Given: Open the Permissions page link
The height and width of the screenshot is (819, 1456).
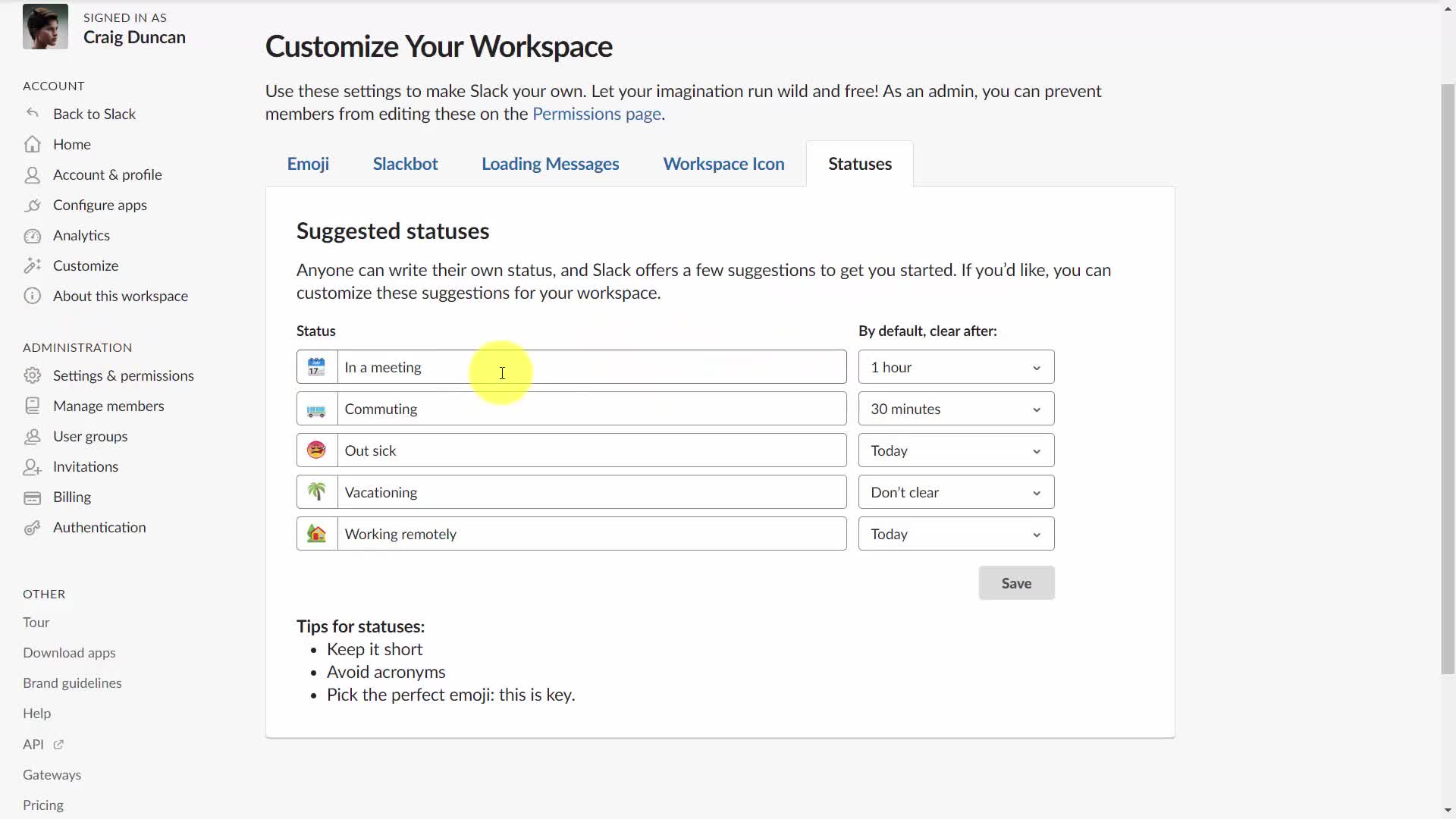Looking at the screenshot, I should pyautogui.click(x=597, y=114).
